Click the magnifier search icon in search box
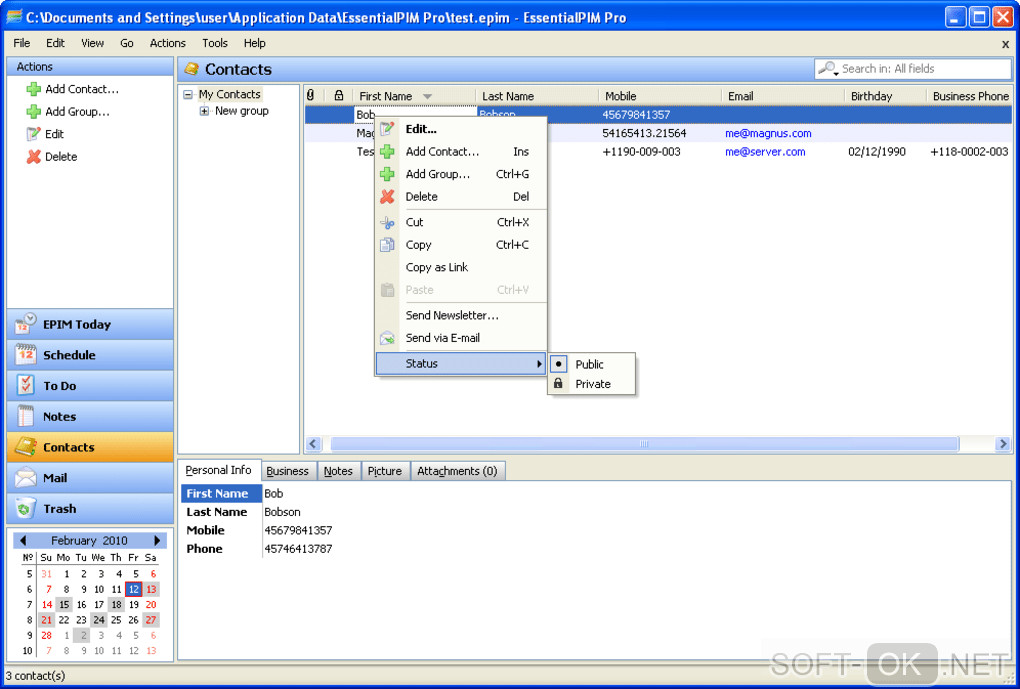 (x=827, y=68)
